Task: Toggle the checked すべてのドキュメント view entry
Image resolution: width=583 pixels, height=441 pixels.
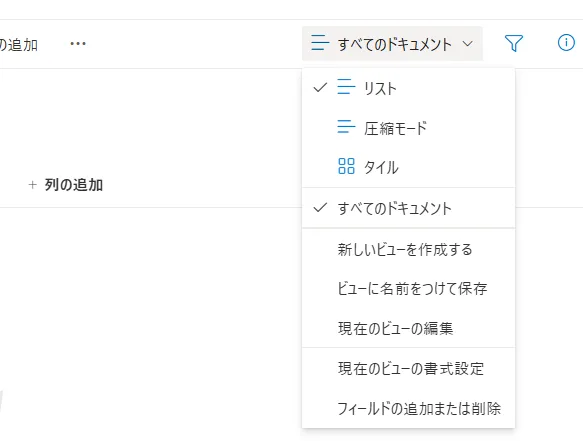Action: tap(408, 208)
